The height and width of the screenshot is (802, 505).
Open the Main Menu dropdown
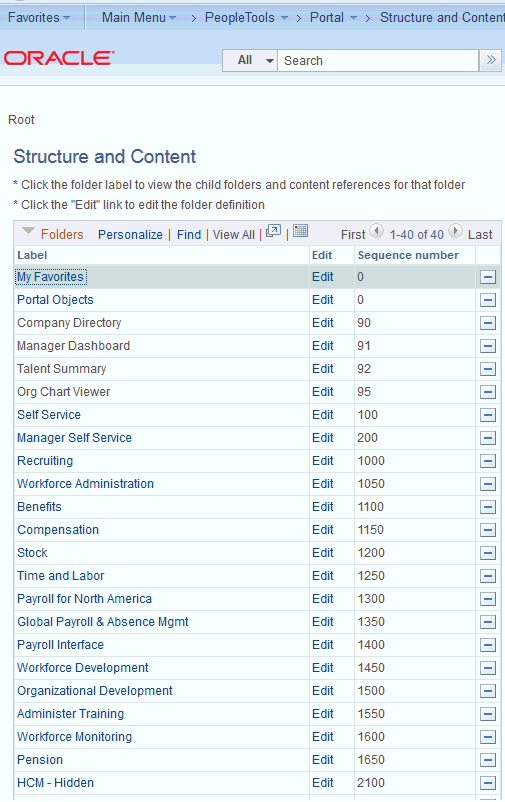pos(139,17)
